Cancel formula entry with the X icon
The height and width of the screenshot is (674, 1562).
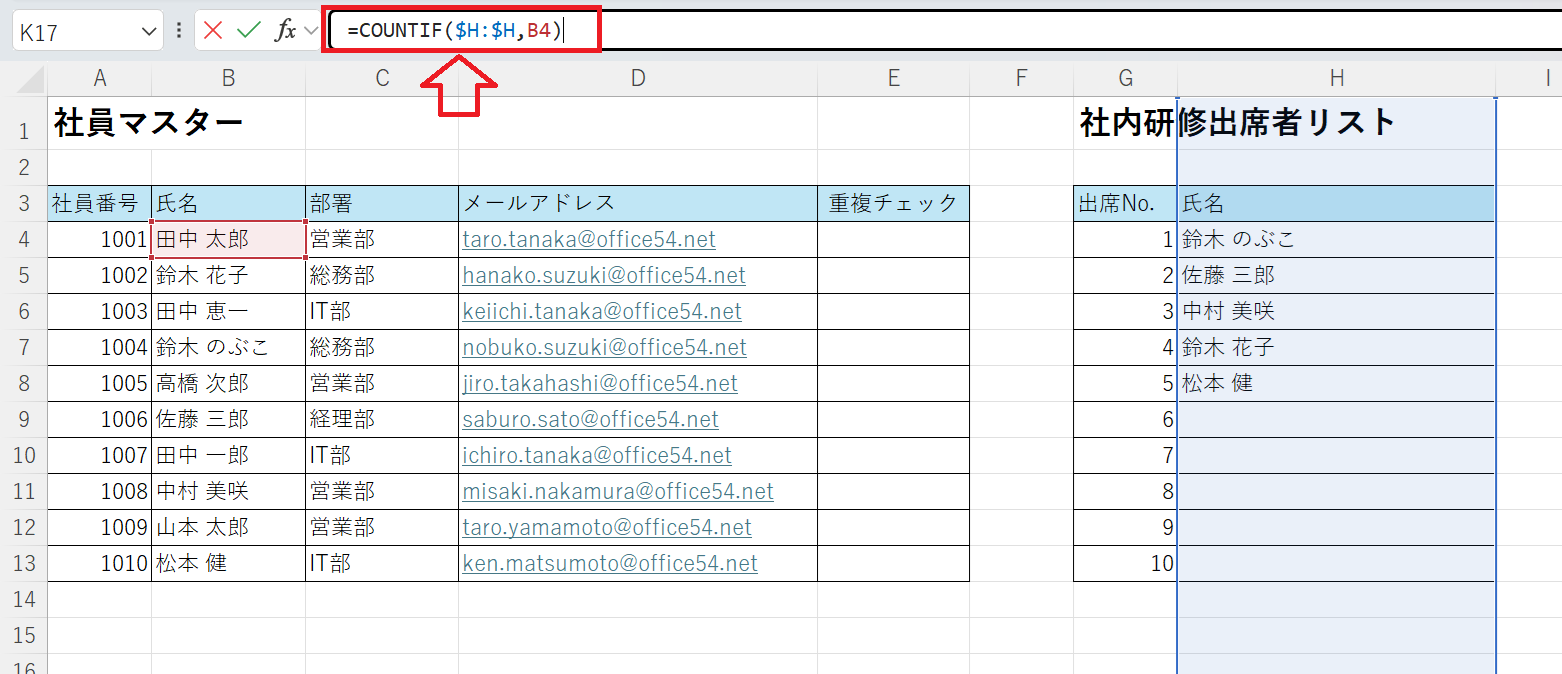213,31
